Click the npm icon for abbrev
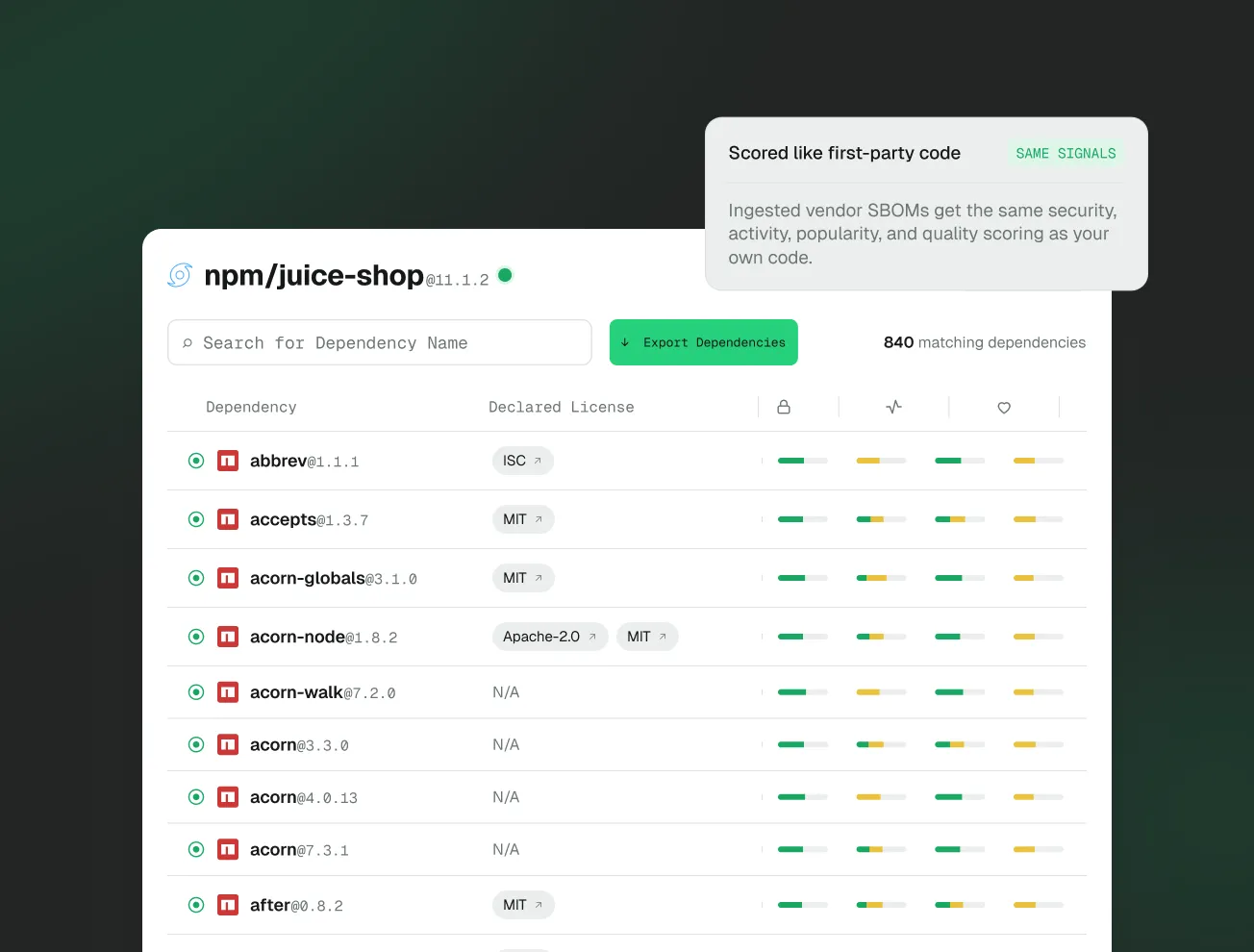 [228, 461]
